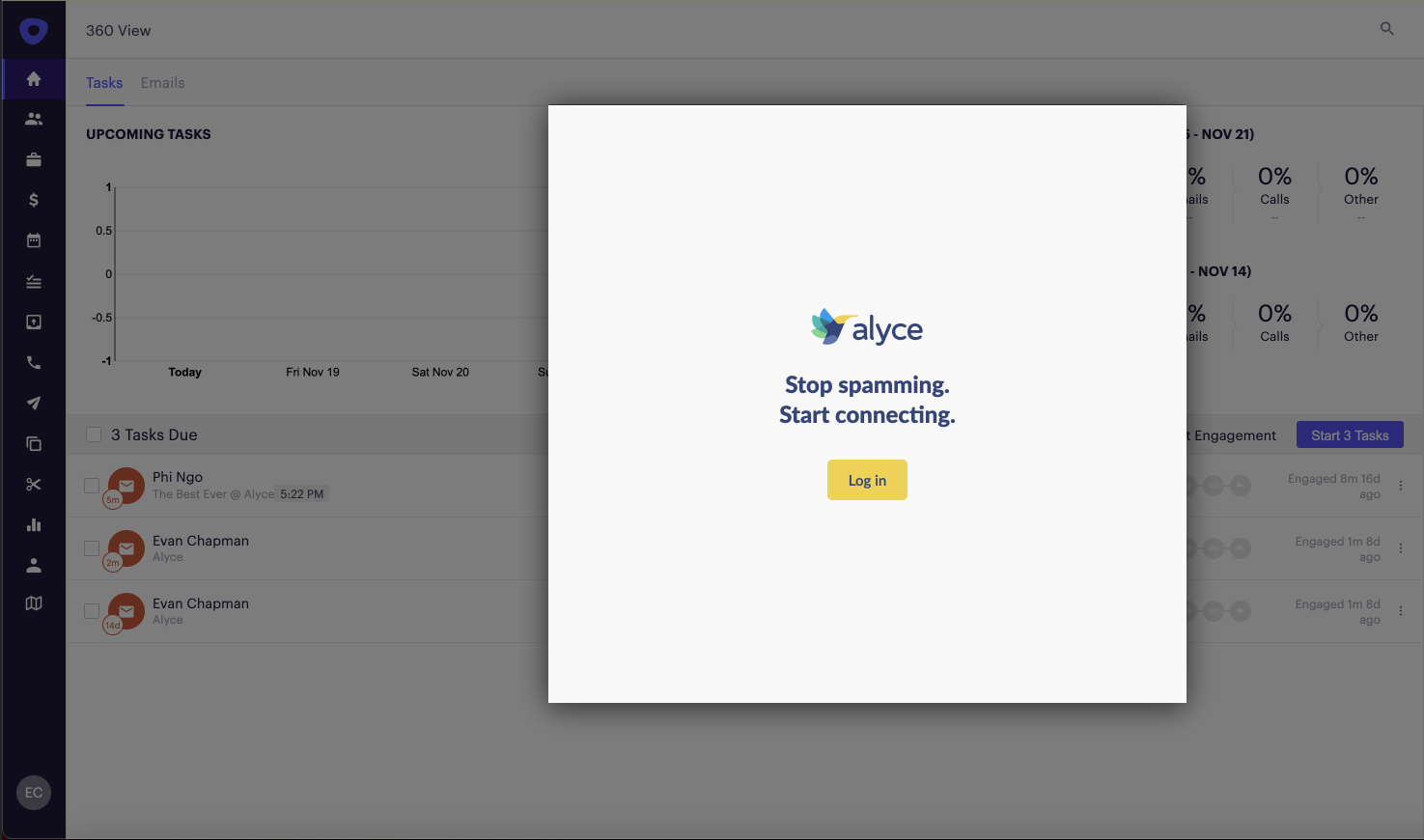Open the inbox upload icon in the sidebar
Screen dimensions: 1424x840
(34, 322)
